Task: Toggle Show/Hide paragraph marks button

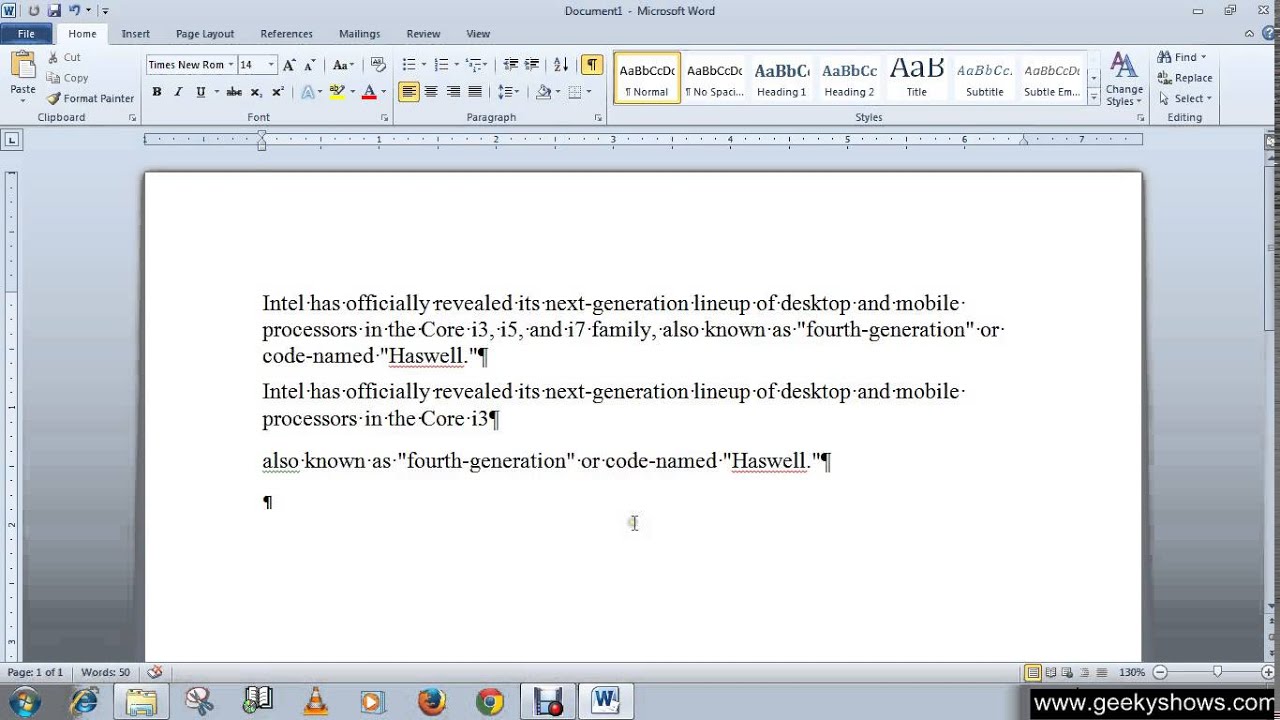Action: 592,65
